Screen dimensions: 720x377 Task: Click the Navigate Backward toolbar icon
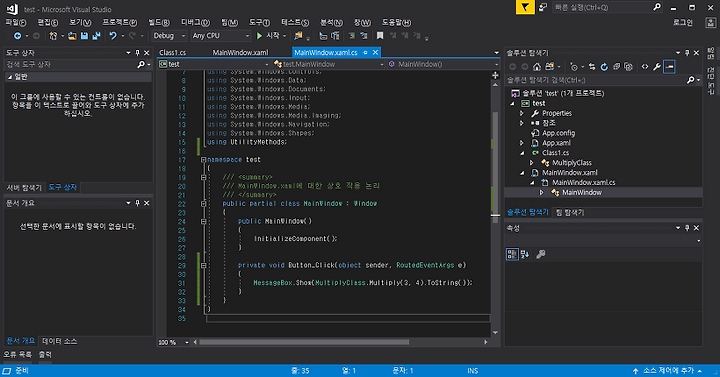click(x=17, y=36)
